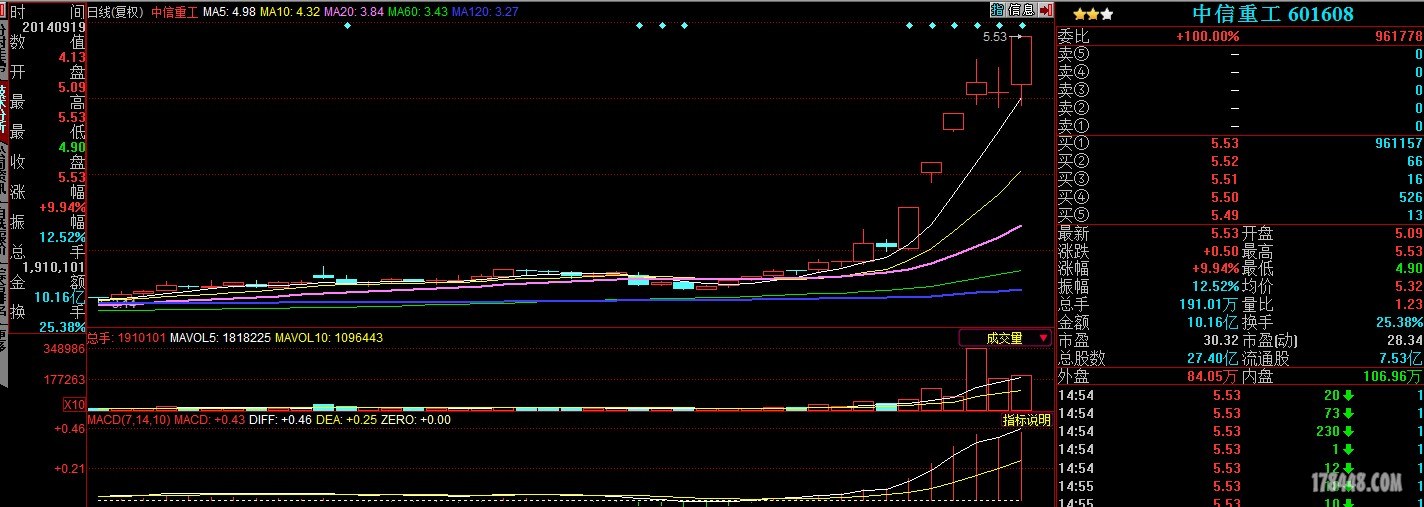This screenshot has width=1424, height=507.
Task: Click the 5.53 high price annotation
Action: coord(995,37)
